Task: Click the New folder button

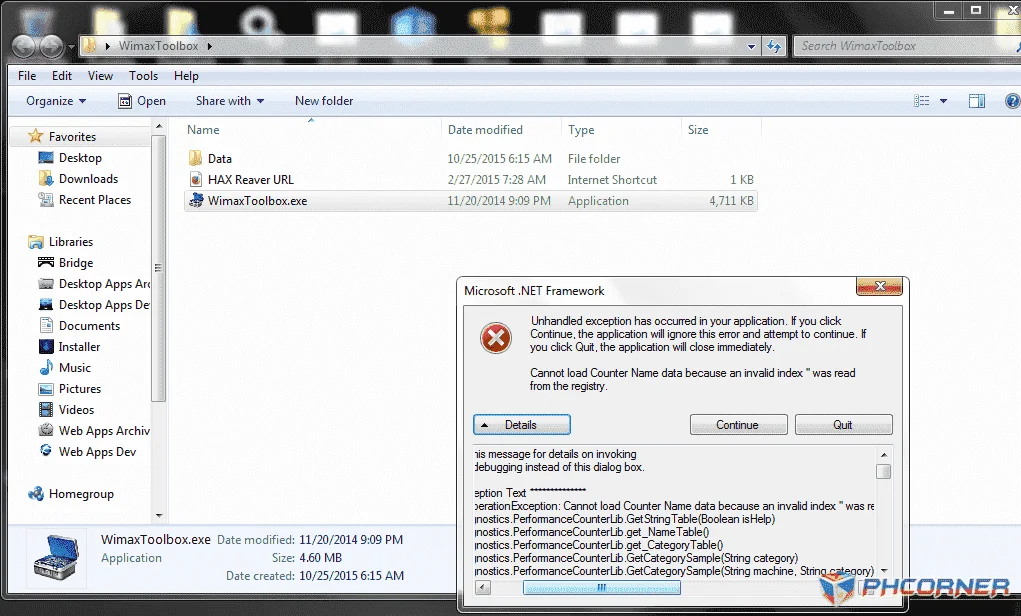Action: 324,101
